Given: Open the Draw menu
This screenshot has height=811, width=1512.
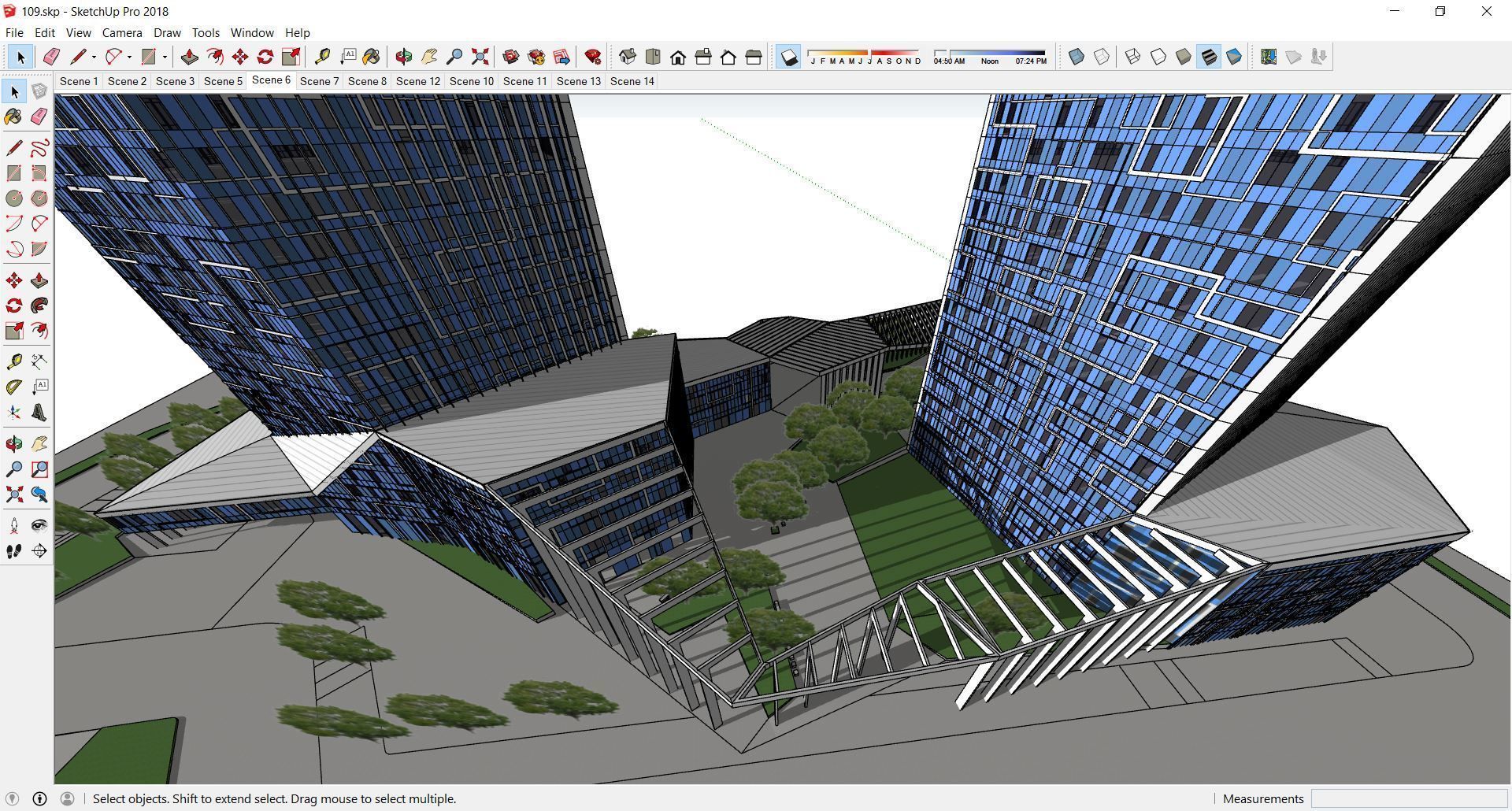Looking at the screenshot, I should click(167, 33).
